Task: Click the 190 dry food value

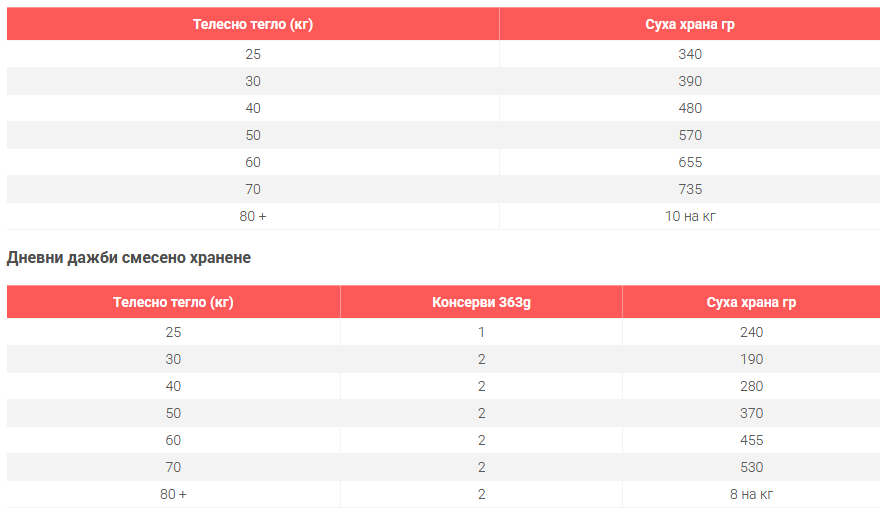Action: pyautogui.click(x=752, y=359)
